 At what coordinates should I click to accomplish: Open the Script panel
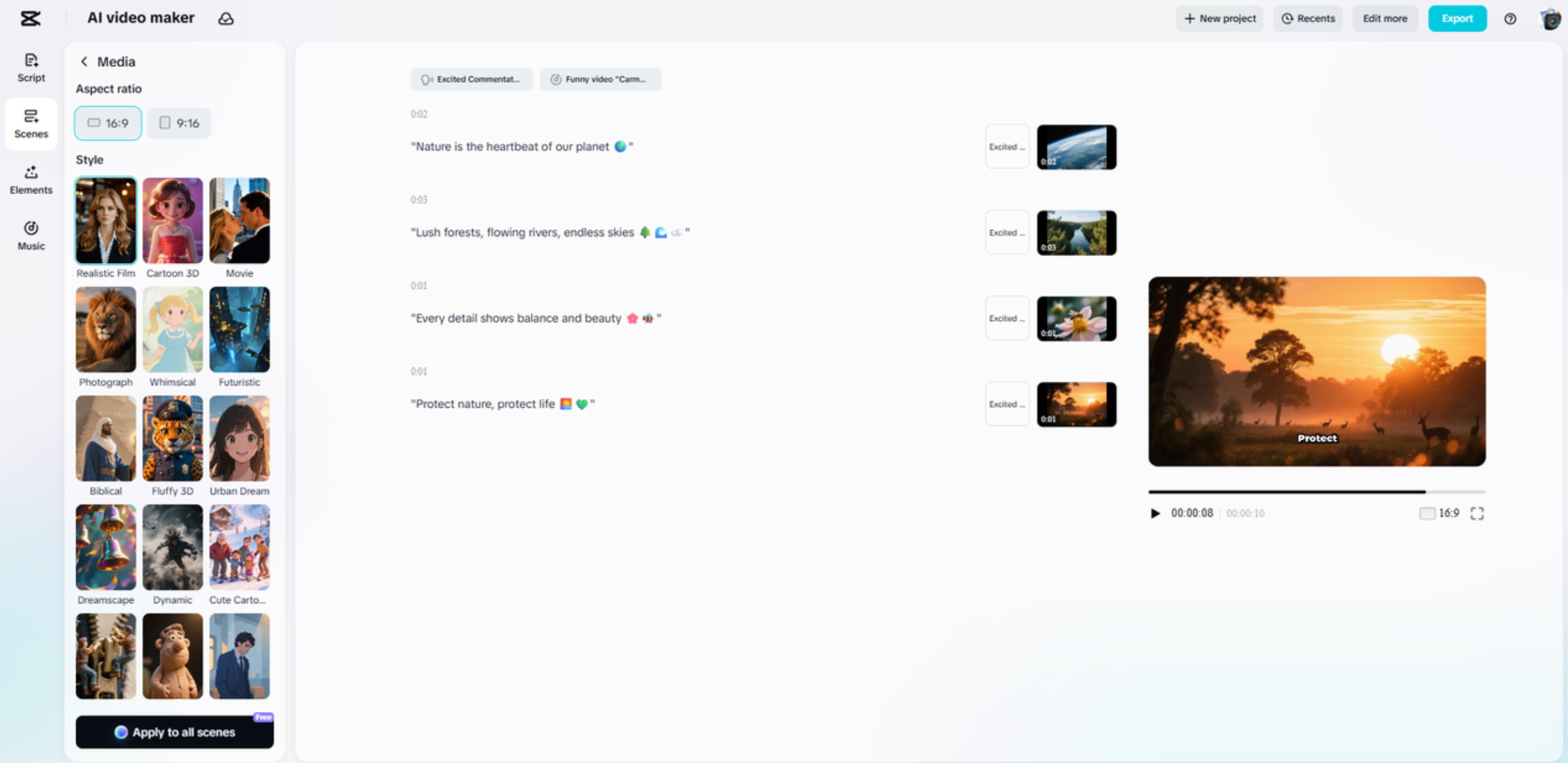[31, 68]
